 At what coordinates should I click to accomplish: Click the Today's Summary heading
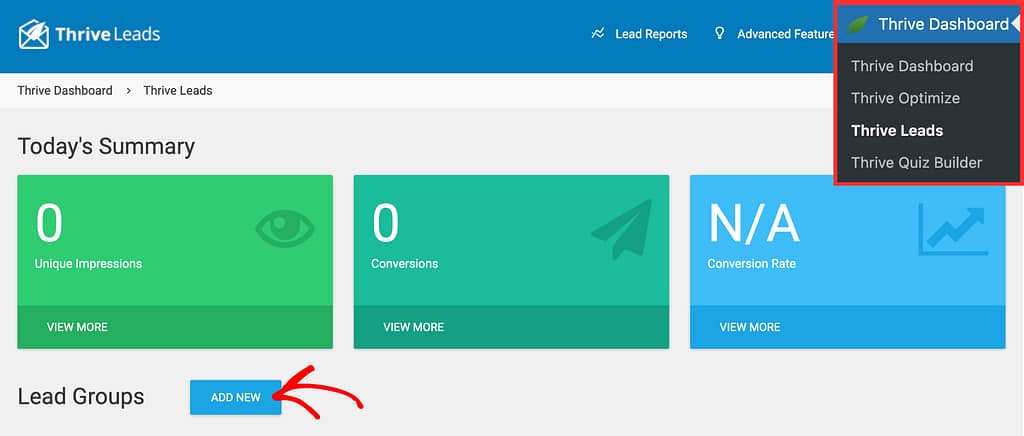106,146
